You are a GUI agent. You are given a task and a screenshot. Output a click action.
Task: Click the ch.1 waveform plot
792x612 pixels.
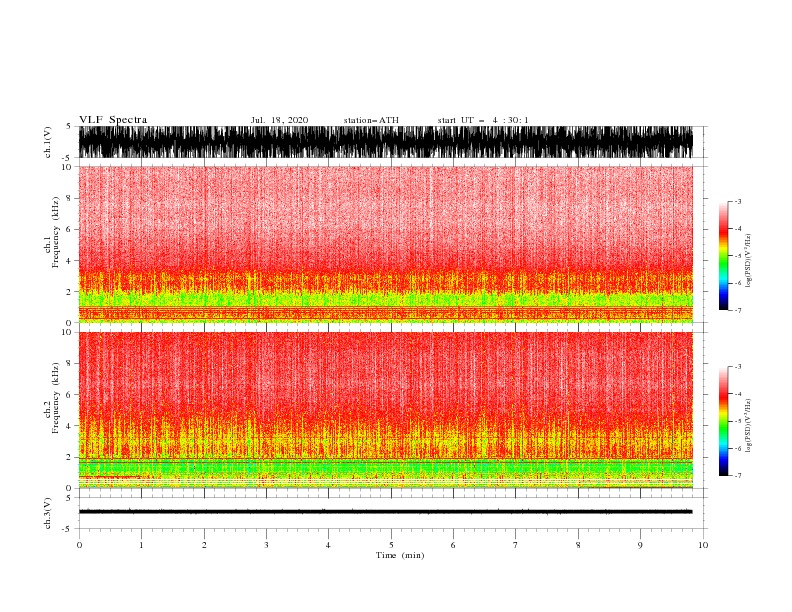(x=386, y=142)
